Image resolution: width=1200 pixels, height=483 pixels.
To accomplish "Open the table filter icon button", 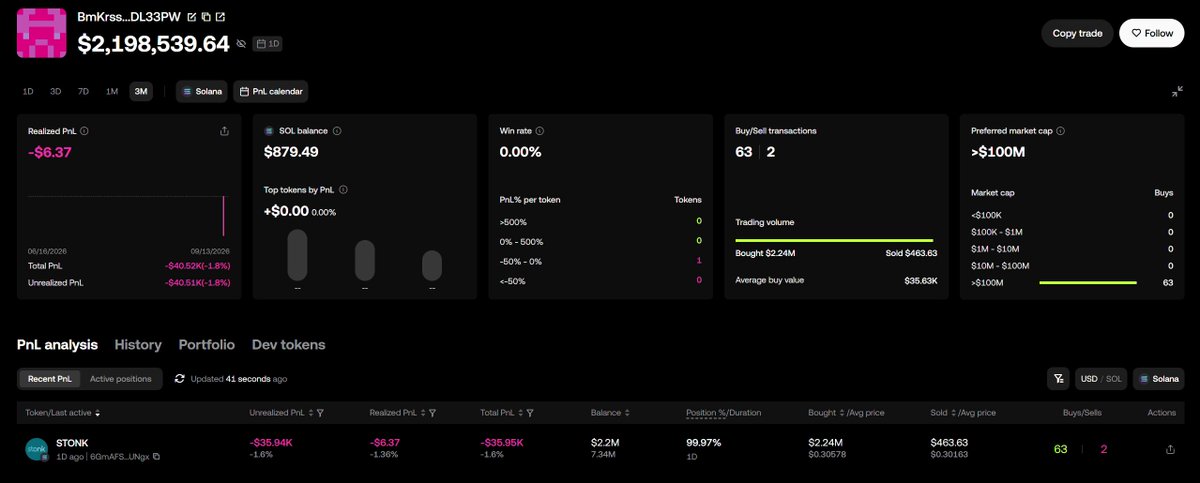I will (1058, 378).
